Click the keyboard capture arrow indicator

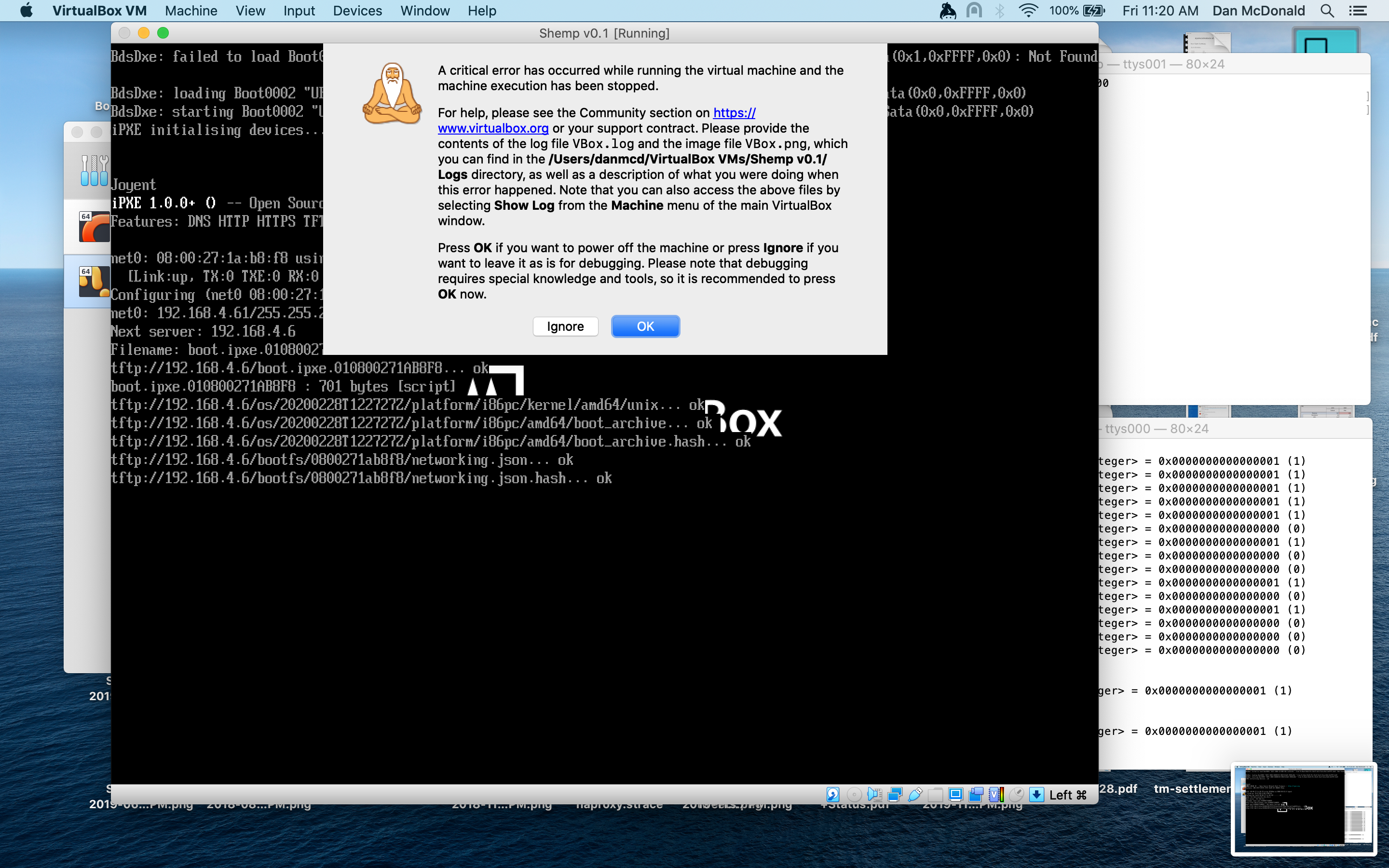coord(1036,795)
